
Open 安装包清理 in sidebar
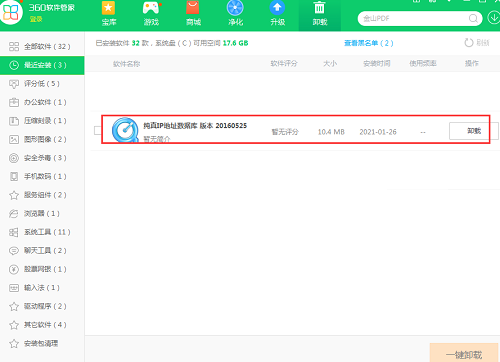coord(42,343)
